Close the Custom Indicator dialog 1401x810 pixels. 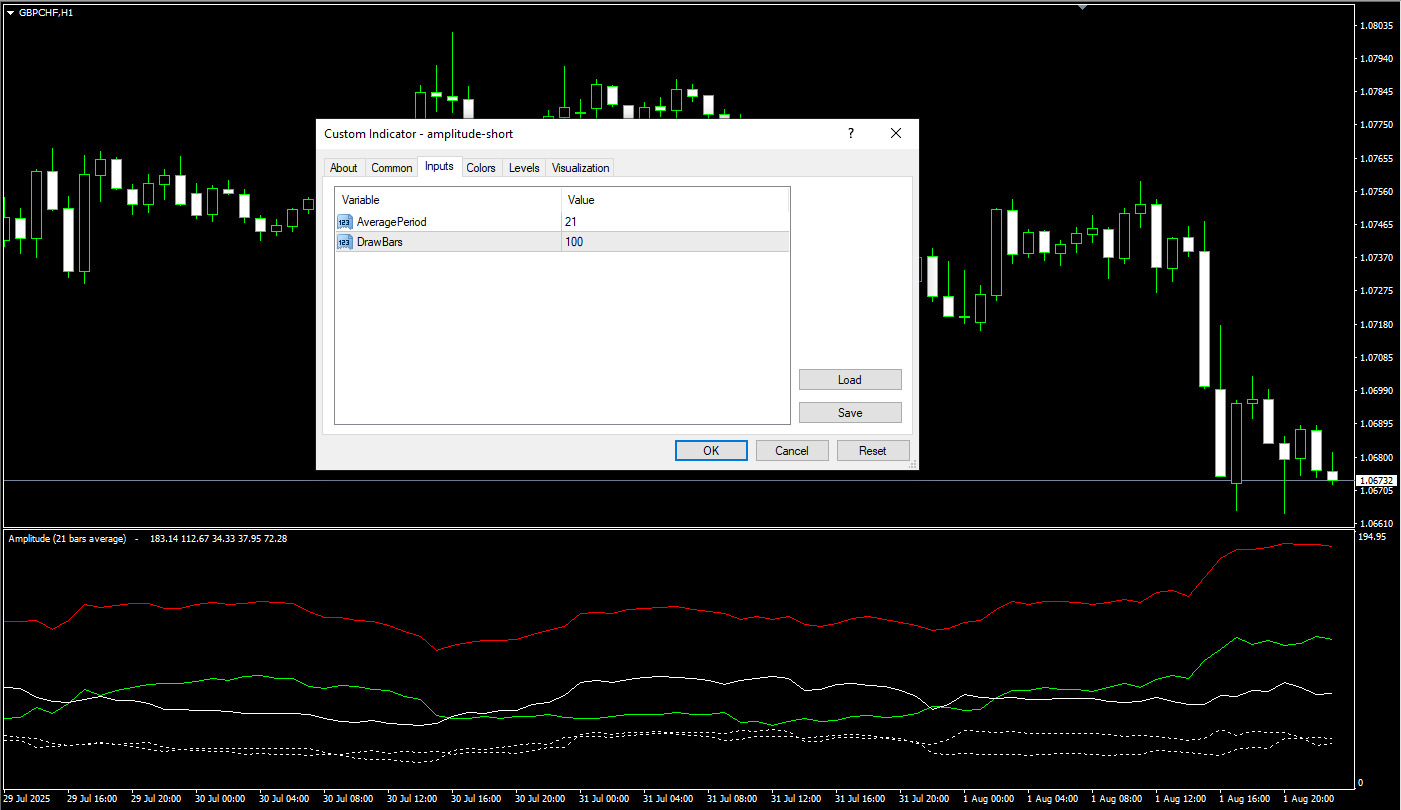(896, 133)
